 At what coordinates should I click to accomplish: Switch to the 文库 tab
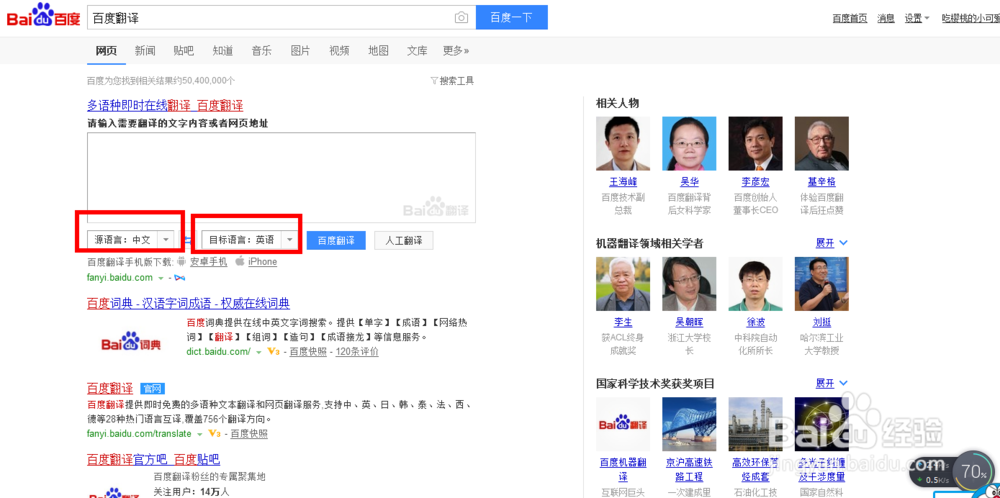point(417,51)
